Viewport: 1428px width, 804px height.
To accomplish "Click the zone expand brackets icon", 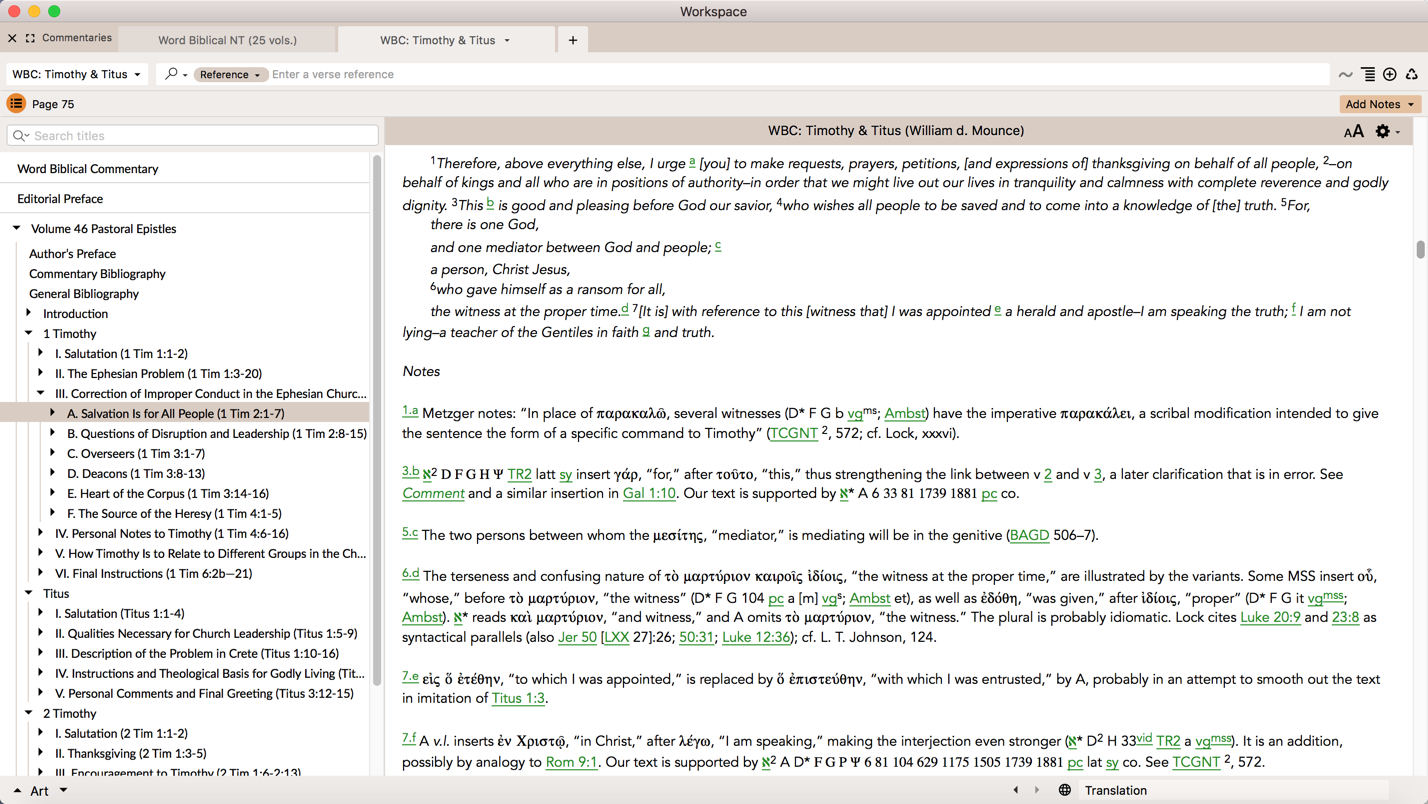I will [x=30, y=38].
